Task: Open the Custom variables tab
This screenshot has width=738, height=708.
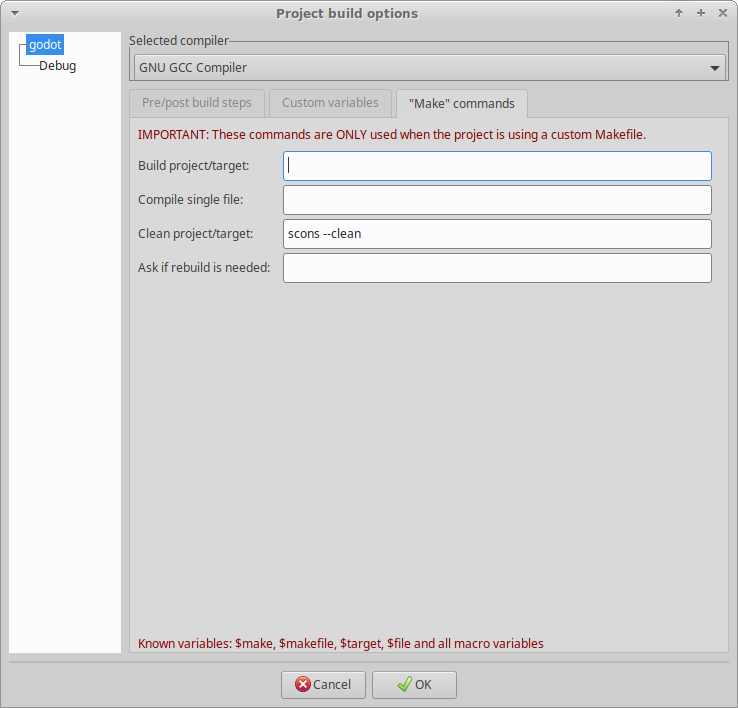Action: (330, 103)
